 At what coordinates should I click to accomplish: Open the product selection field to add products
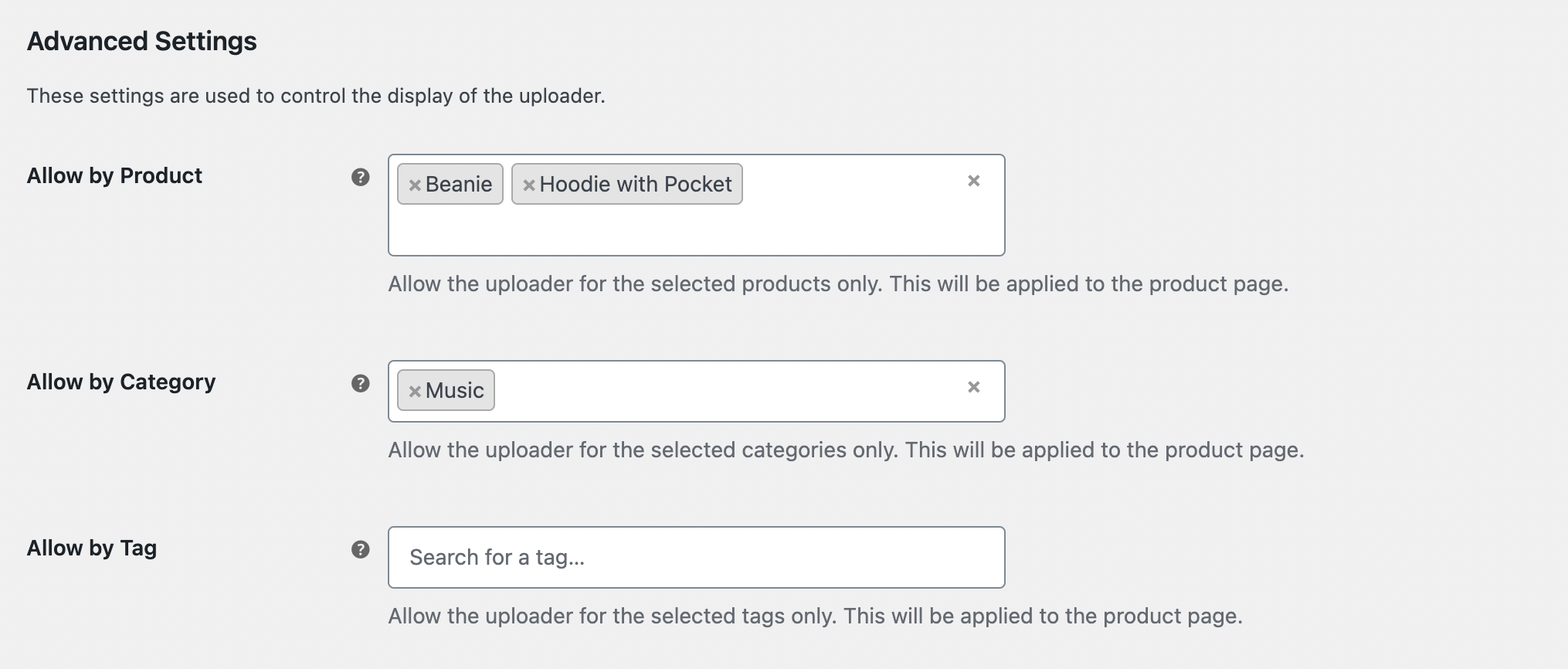pyautogui.click(x=850, y=224)
